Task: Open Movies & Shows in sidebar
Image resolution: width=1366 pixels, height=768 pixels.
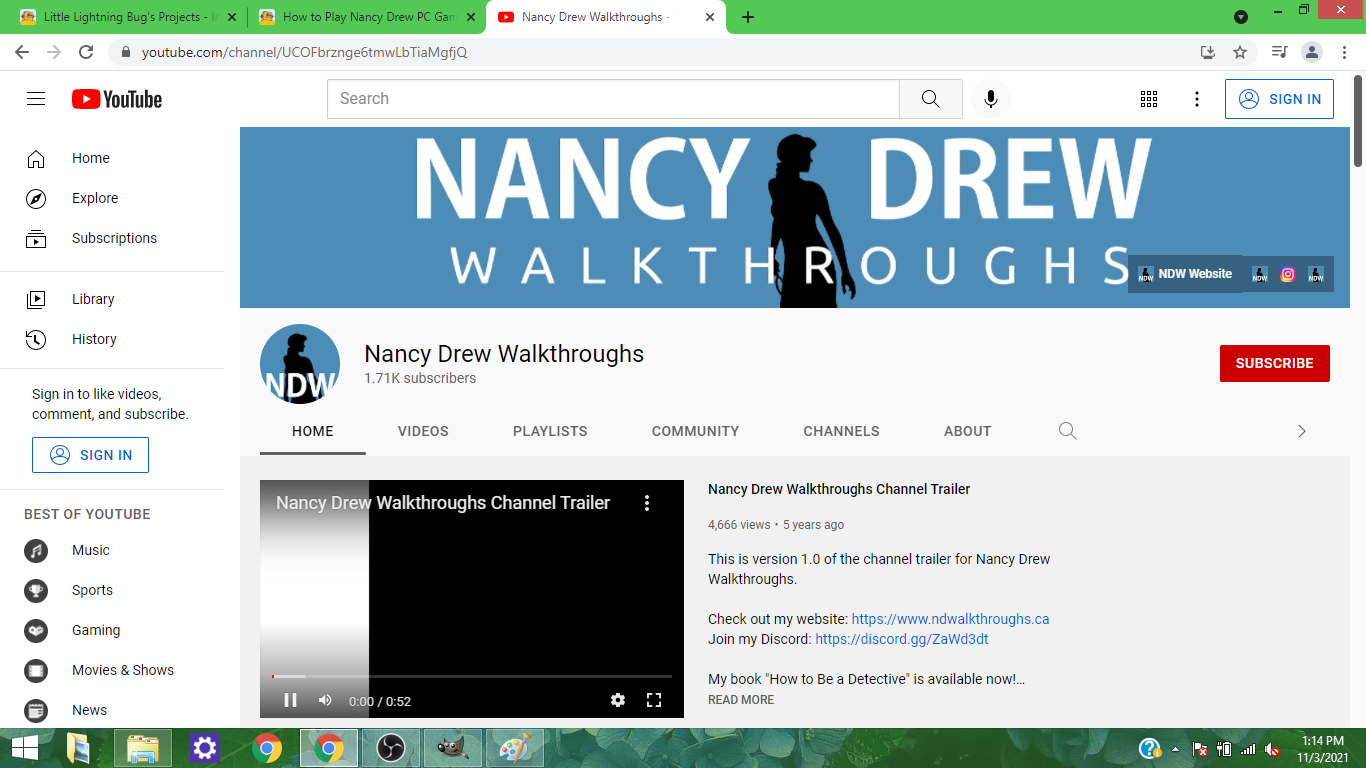Action: [112, 670]
